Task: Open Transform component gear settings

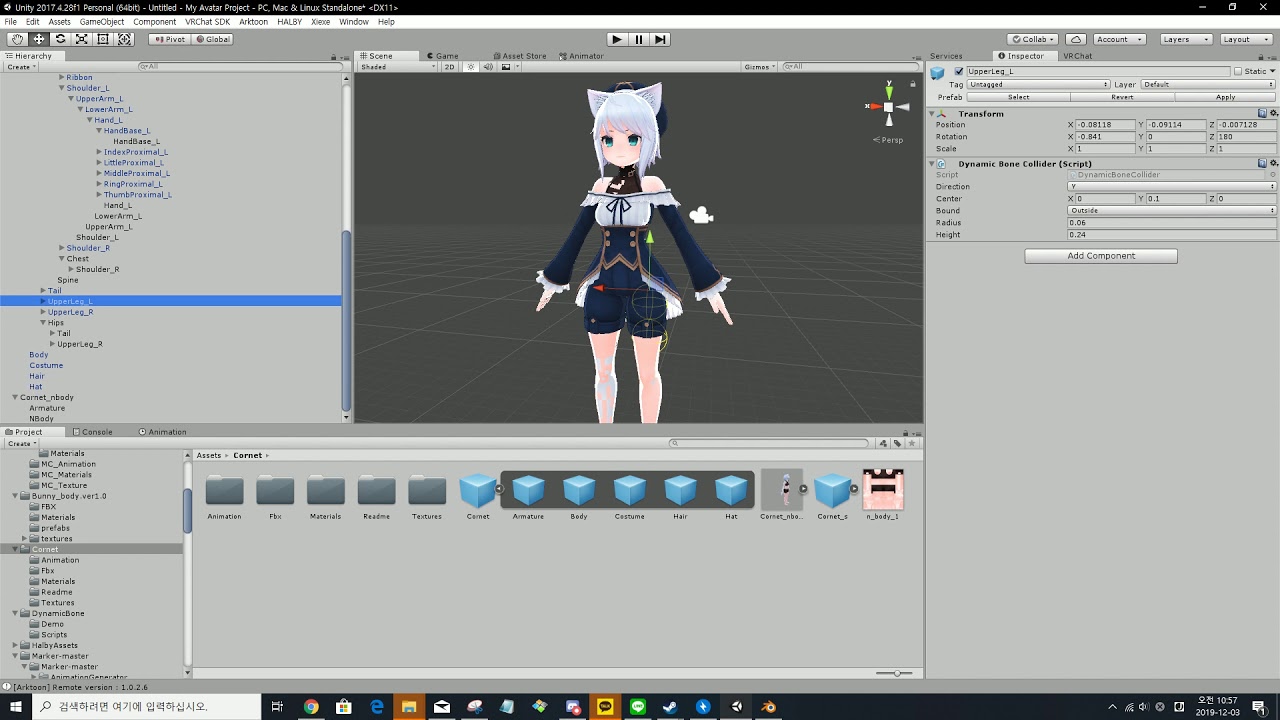Action: coord(1273,113)
